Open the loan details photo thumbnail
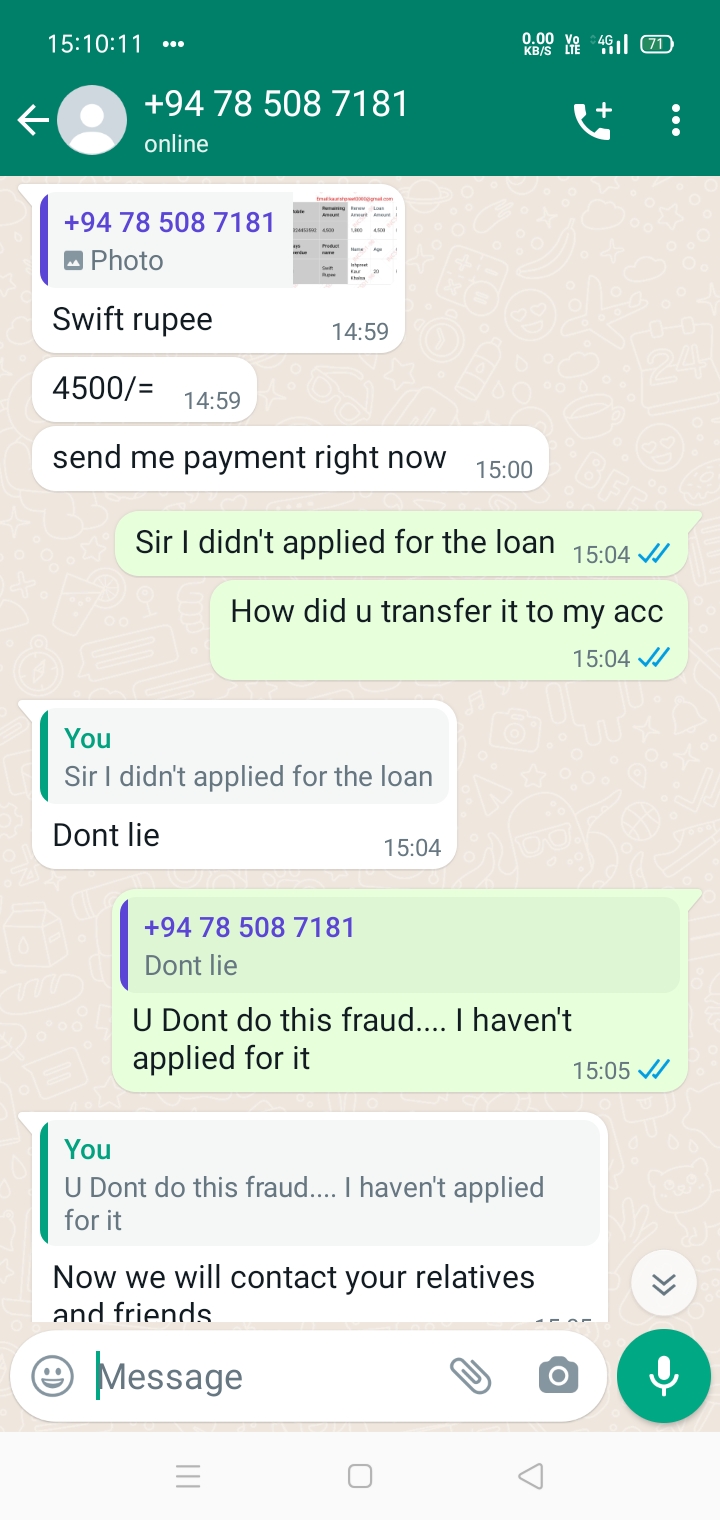The height and width of the screenshot is (1520, 720). click(x=345, y=240)
